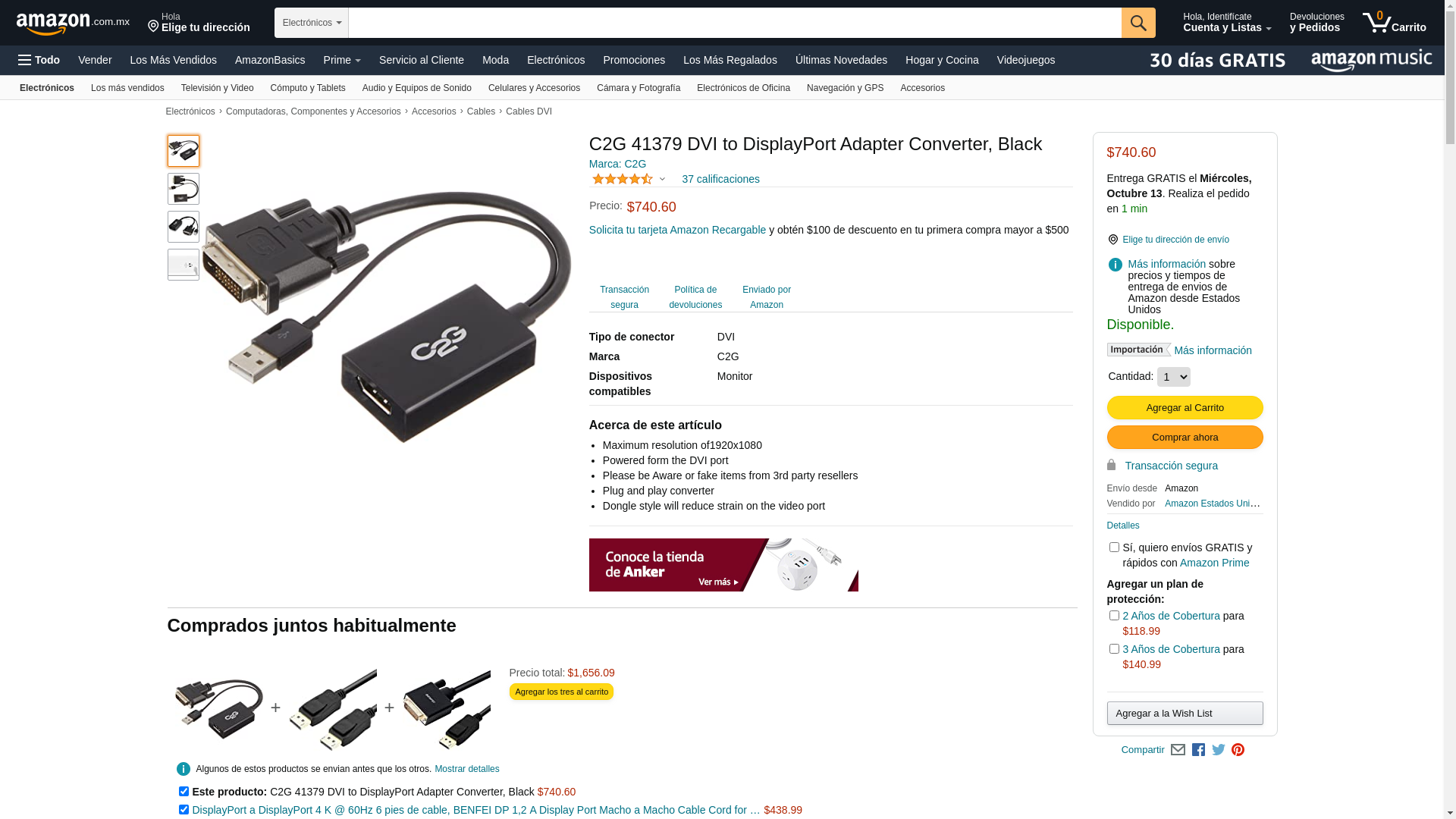Open the Videojuegos nav item

click(1025, 60)
